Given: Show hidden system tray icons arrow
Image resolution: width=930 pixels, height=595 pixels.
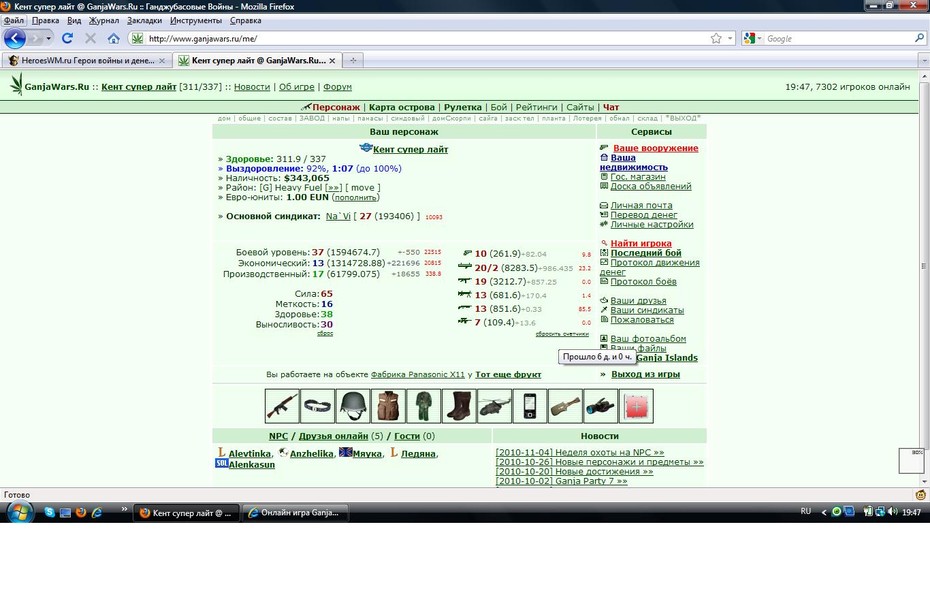Looking at the screenshot, I should [x=823, y=512].
